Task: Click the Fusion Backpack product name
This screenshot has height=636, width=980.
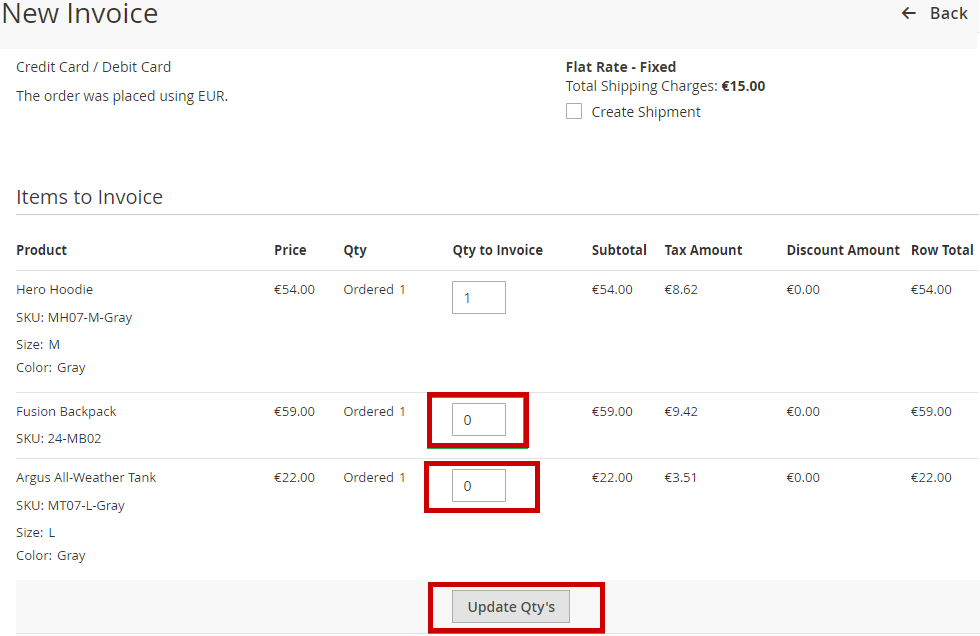Action: pyautogui.click(x=66, y=411)
